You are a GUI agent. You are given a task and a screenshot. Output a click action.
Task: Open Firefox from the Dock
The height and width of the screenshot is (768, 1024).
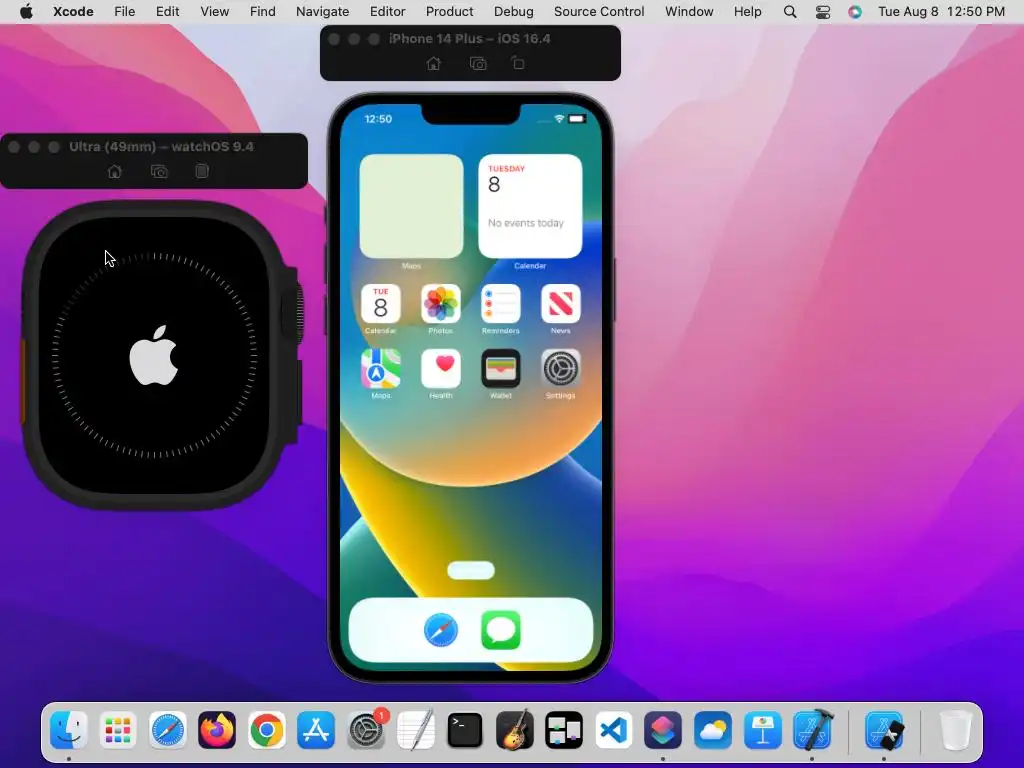tap(217, 729)
